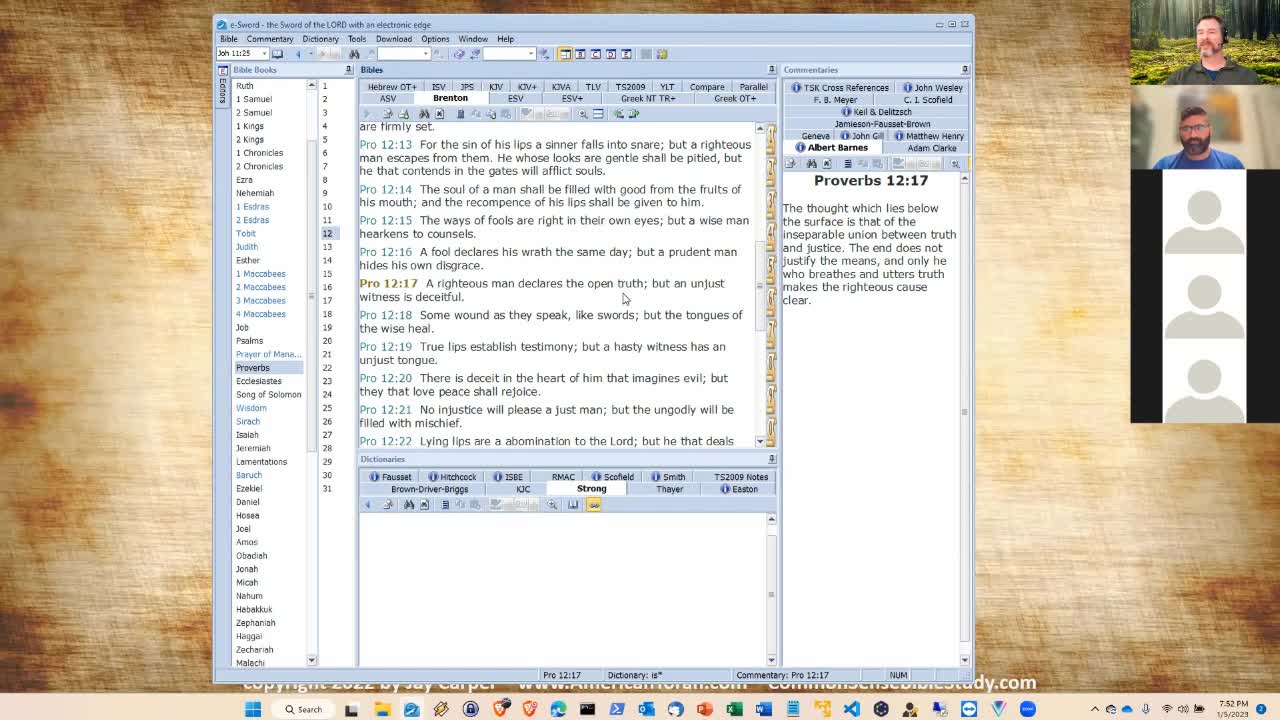This screenshot has width=1280, height=720.
Task: Click the search binoculars in Commentaries toolbar
Action: [811, 164]
